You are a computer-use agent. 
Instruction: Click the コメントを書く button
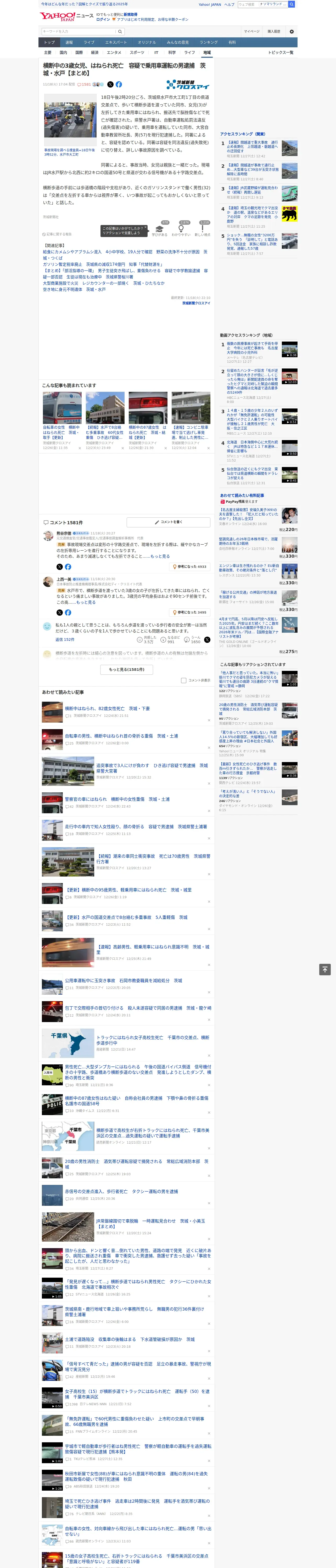coord(168,522)
